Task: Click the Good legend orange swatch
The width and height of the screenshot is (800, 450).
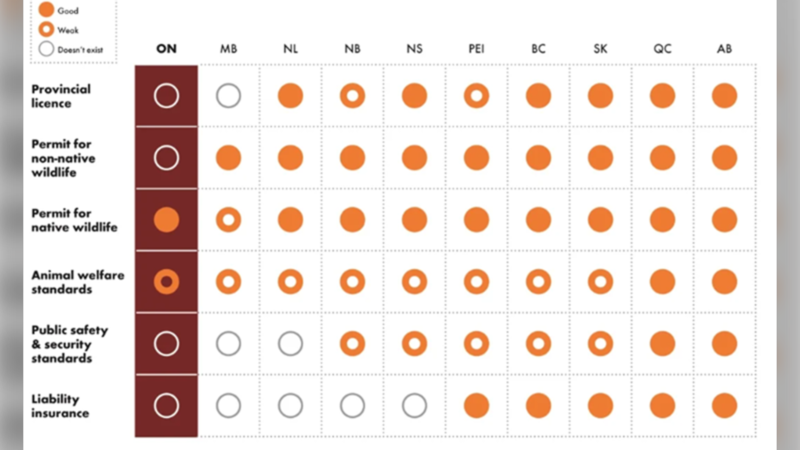Action: [47, 10]
